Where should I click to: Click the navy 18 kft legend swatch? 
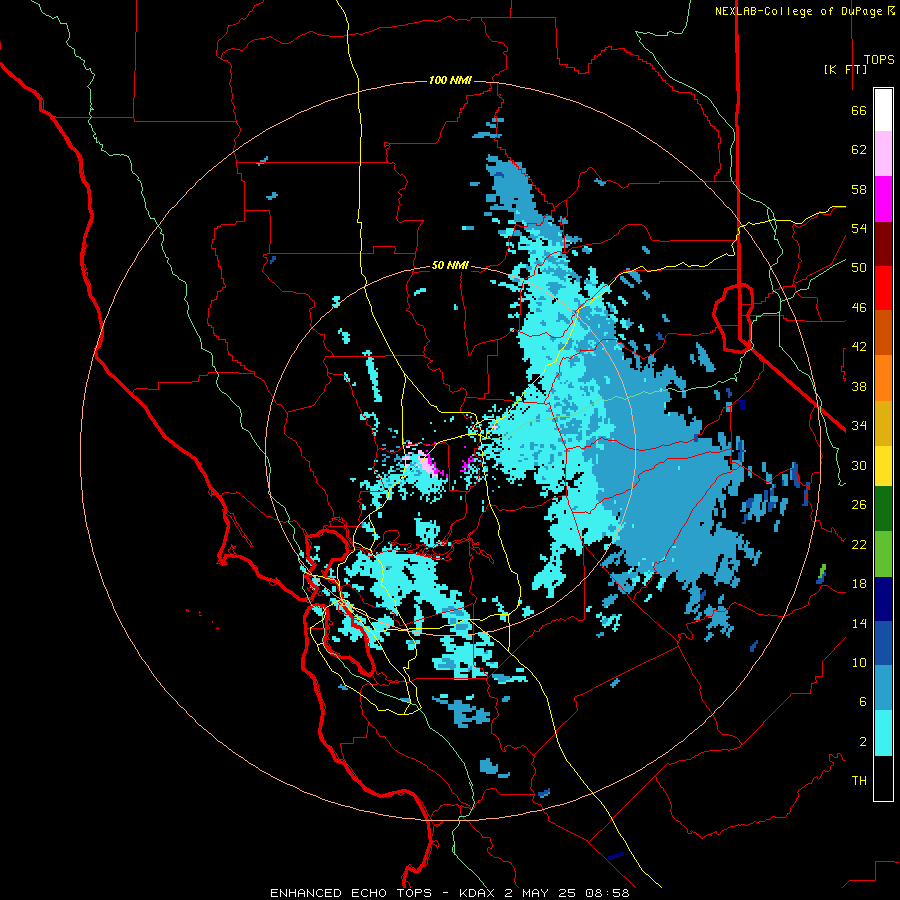(883, 599)
